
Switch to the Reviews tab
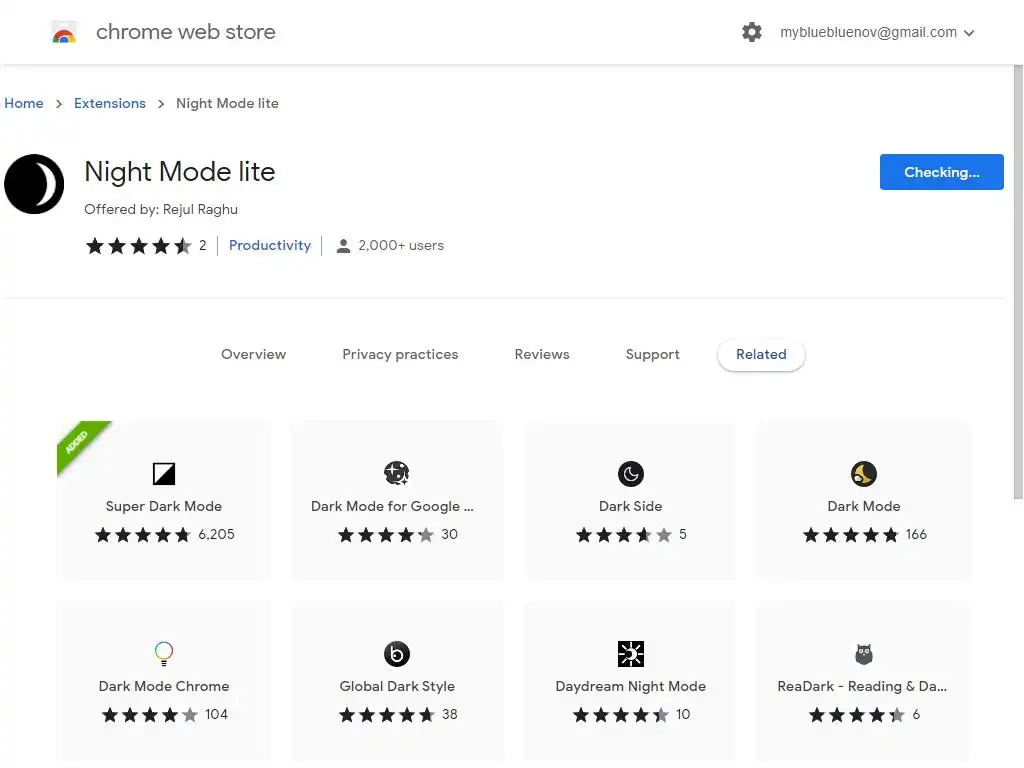[542, 355]
